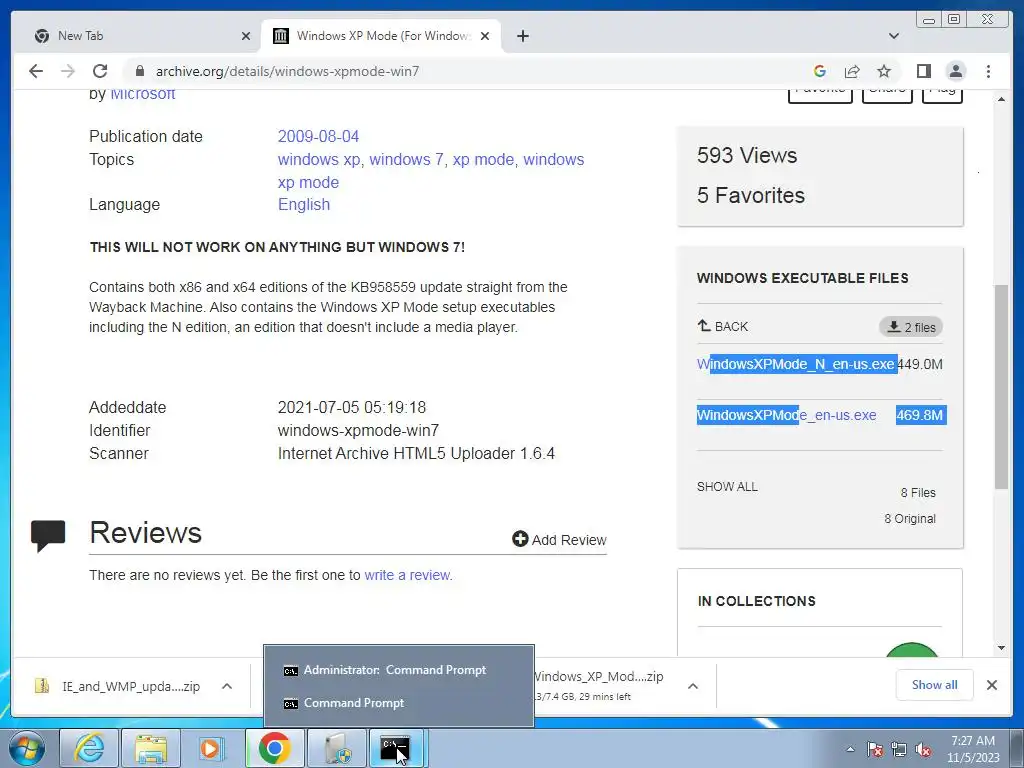This screenshot has width=1024, height=768.
Task: Download WindowsXPMode_en-us.exe
Action: point(786,415)
